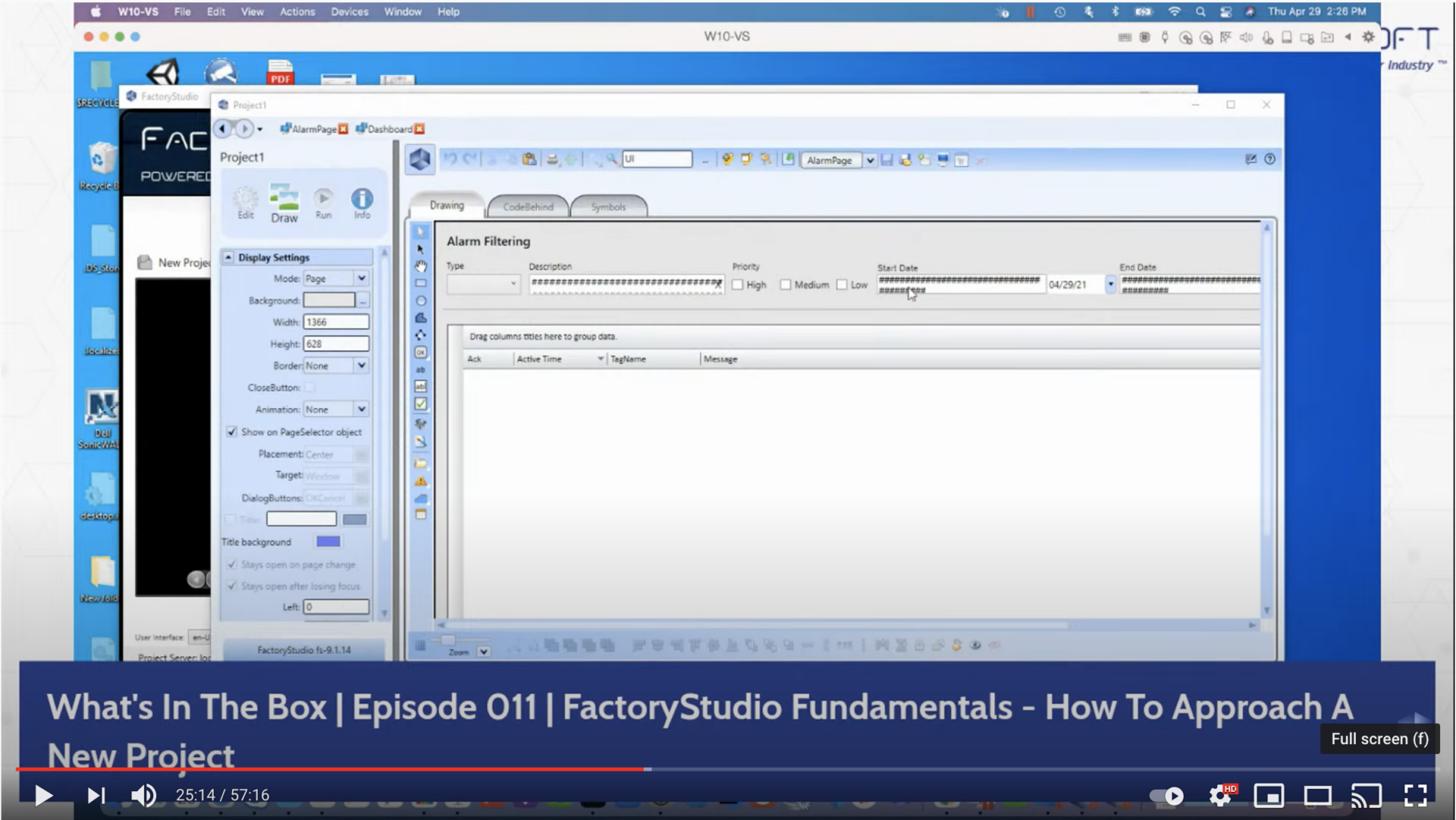Click the Paste clipboard icon in toolbar
Image resolution: width=1456 pixels, height=820 pixels.
[529, 159]
